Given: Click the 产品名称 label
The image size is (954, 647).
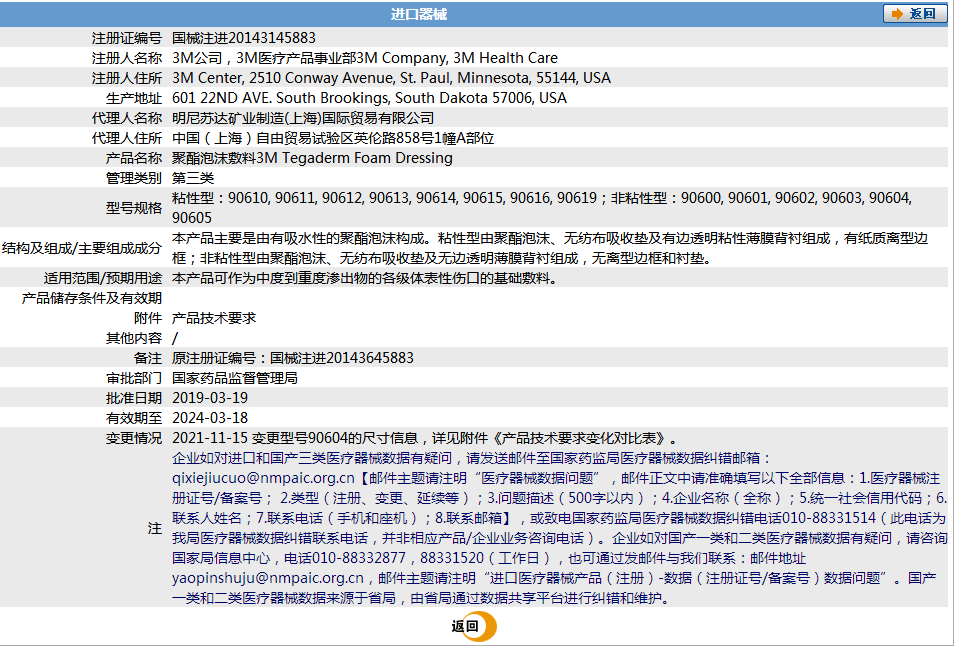Looking at the screenshot, I should (x=134, y=158).
